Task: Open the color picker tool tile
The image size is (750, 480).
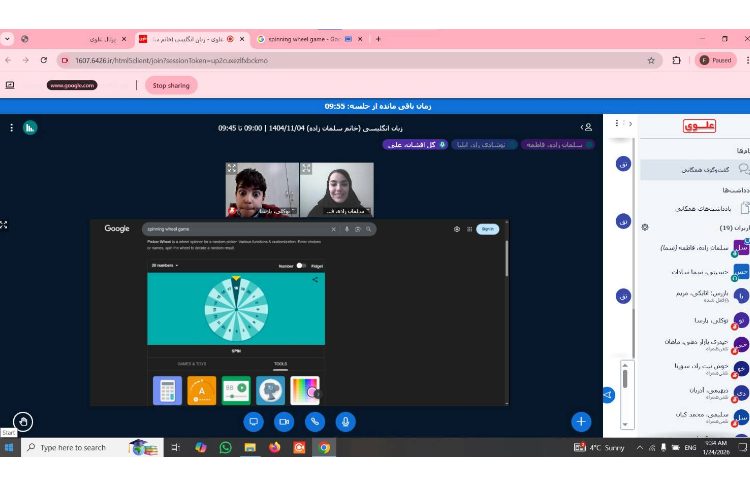Action: [x=304, y=390]
